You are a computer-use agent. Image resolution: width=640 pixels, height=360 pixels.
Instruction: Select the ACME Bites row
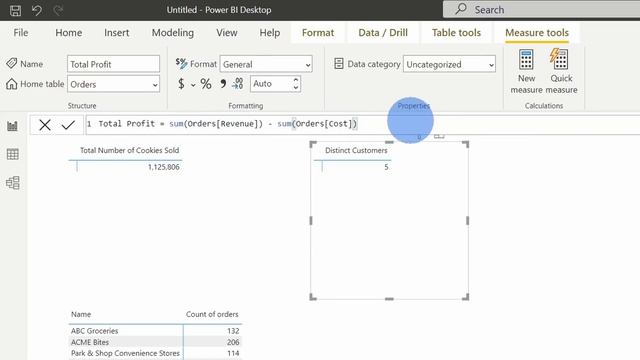point(155,342)
